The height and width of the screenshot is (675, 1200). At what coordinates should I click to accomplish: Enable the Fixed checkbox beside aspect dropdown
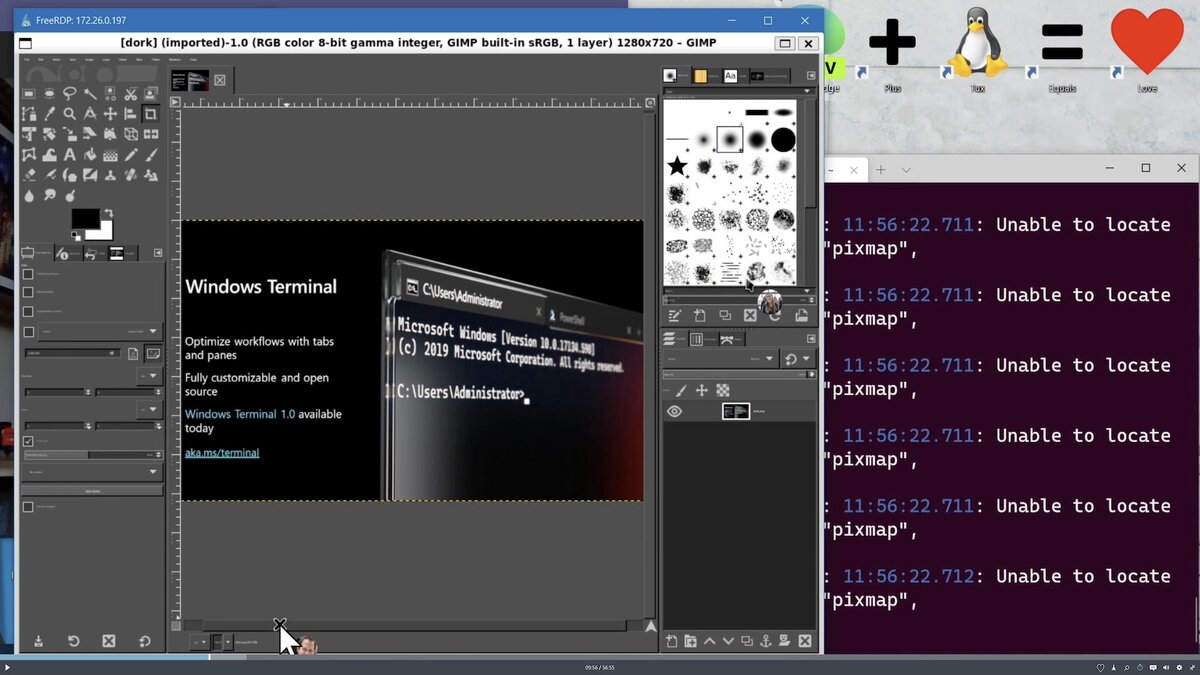(28, 332)
